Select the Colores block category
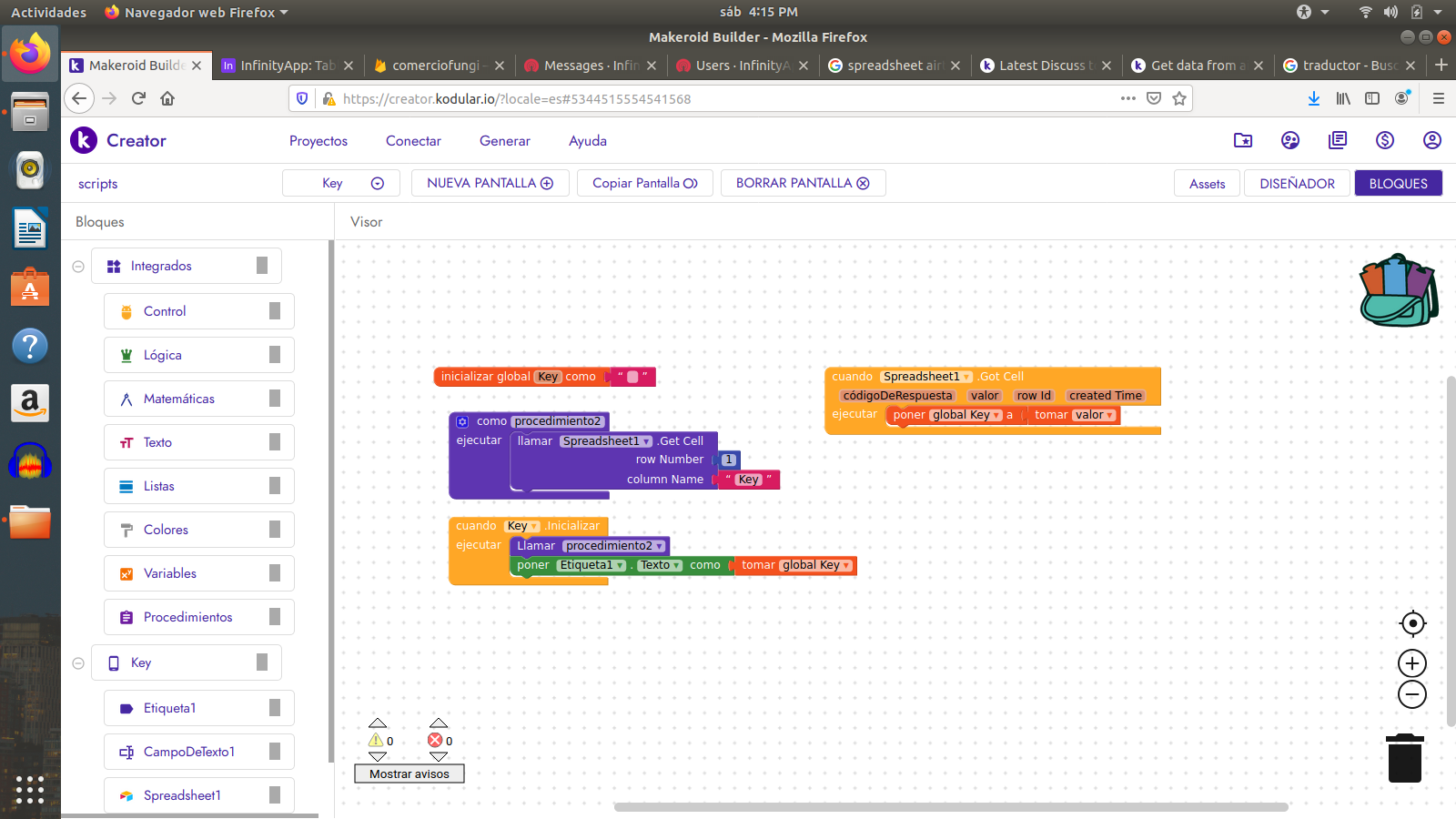Image resolution: width=1456 pixels, height=819 pixels. (166, 530)
